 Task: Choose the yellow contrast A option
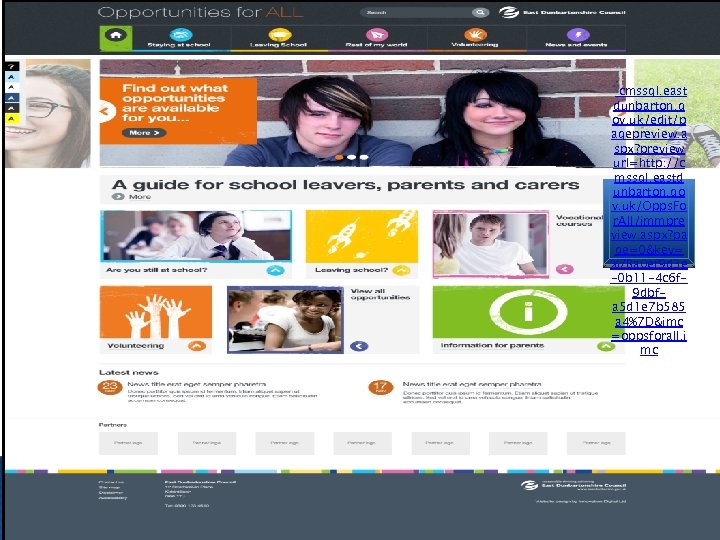pyautogui.click(x=12, y=119)
